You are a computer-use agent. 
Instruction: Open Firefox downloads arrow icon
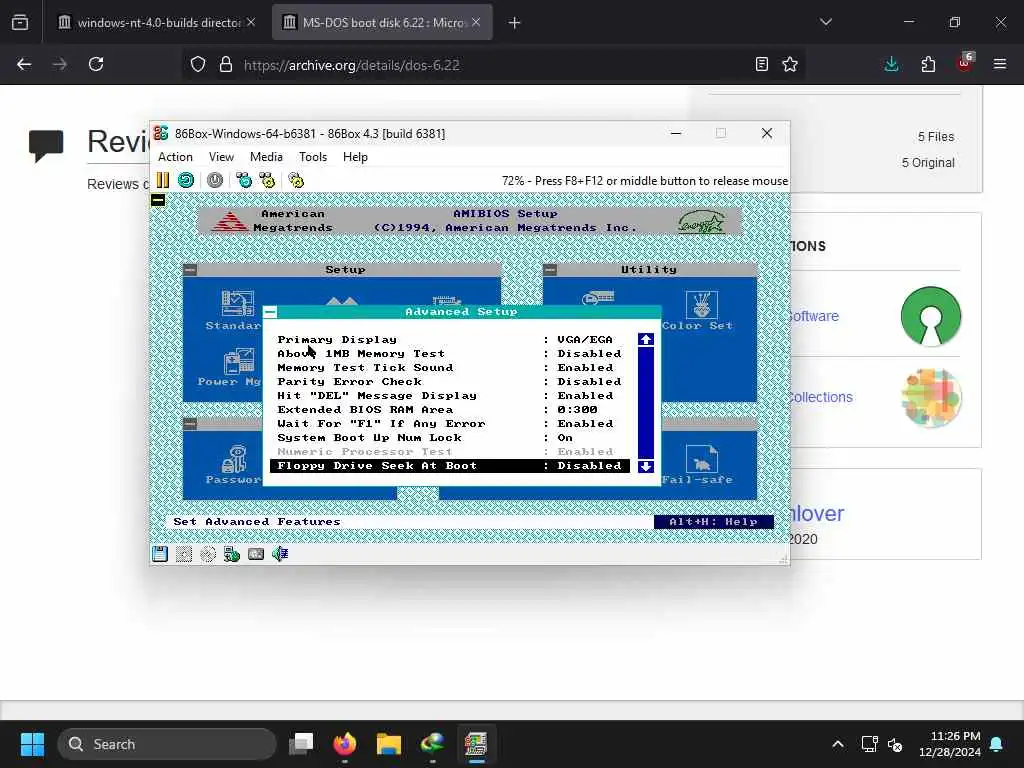891,64
